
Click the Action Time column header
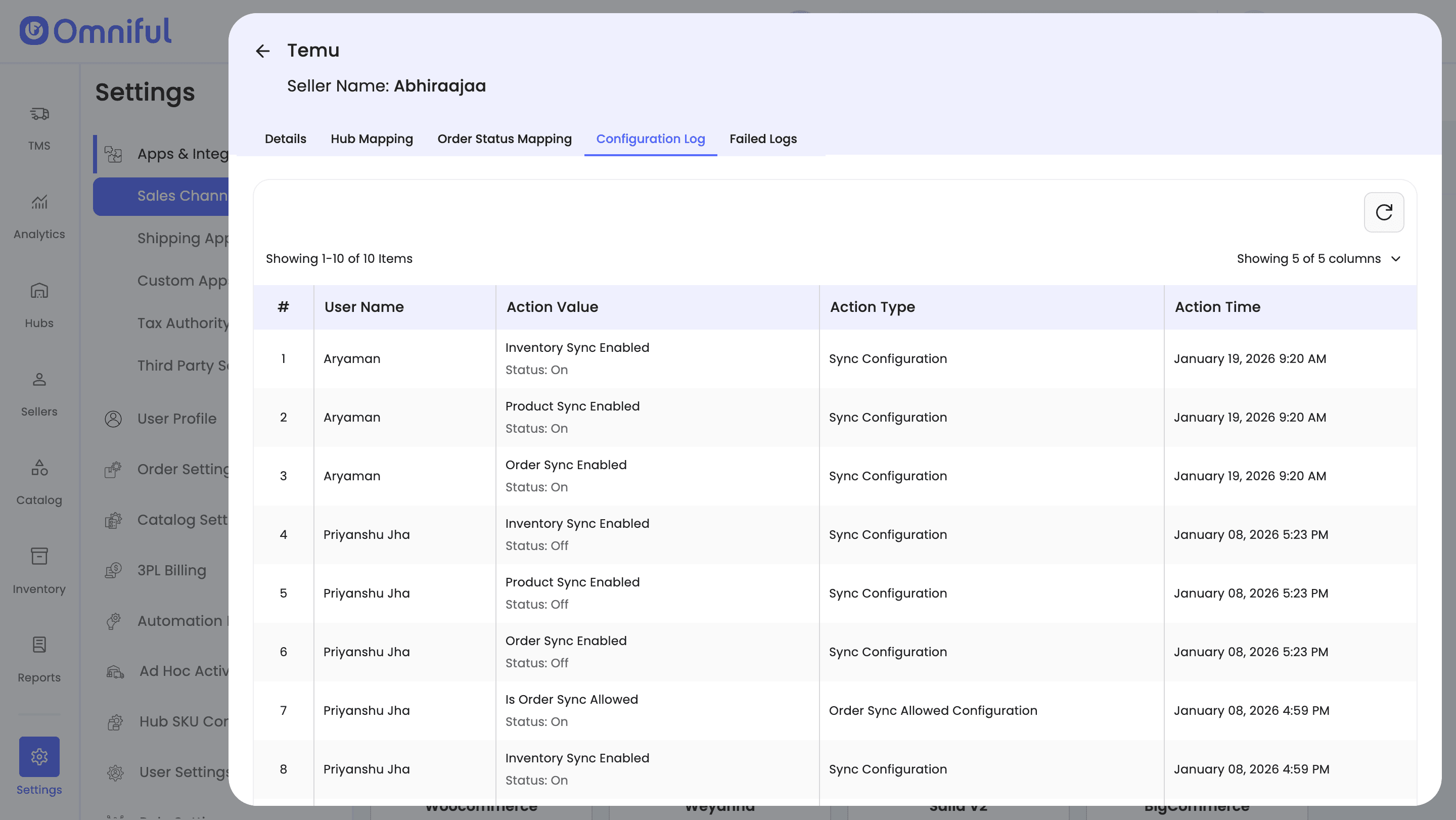pyautogui.click(x=1217, y=307)
